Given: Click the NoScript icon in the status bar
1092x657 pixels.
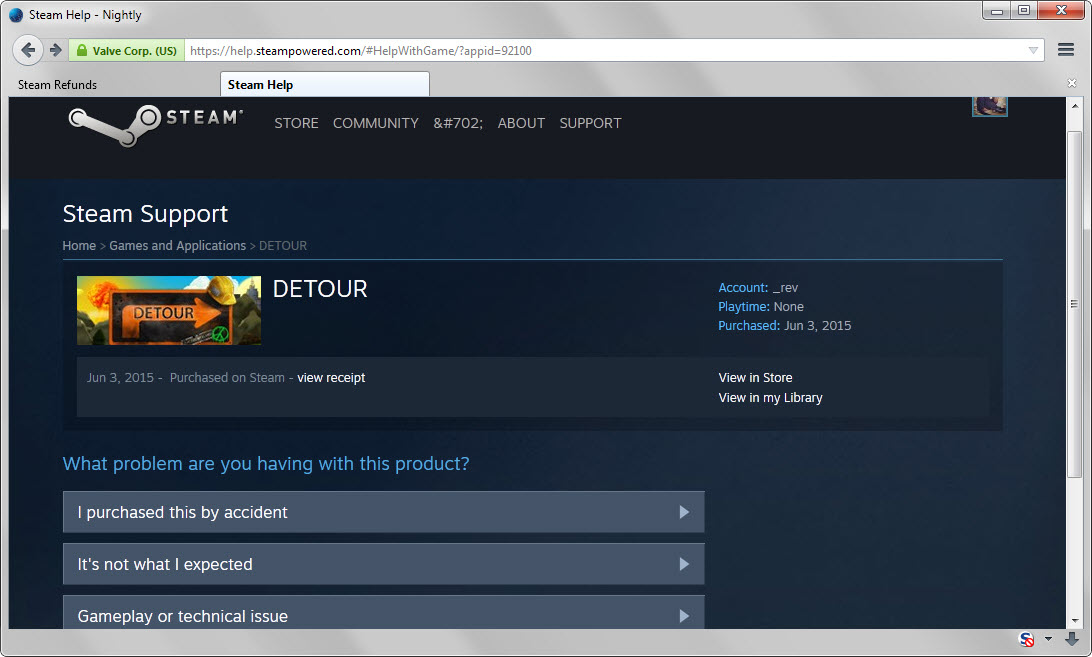Looking at the screenshot, I should [1027, 639].
